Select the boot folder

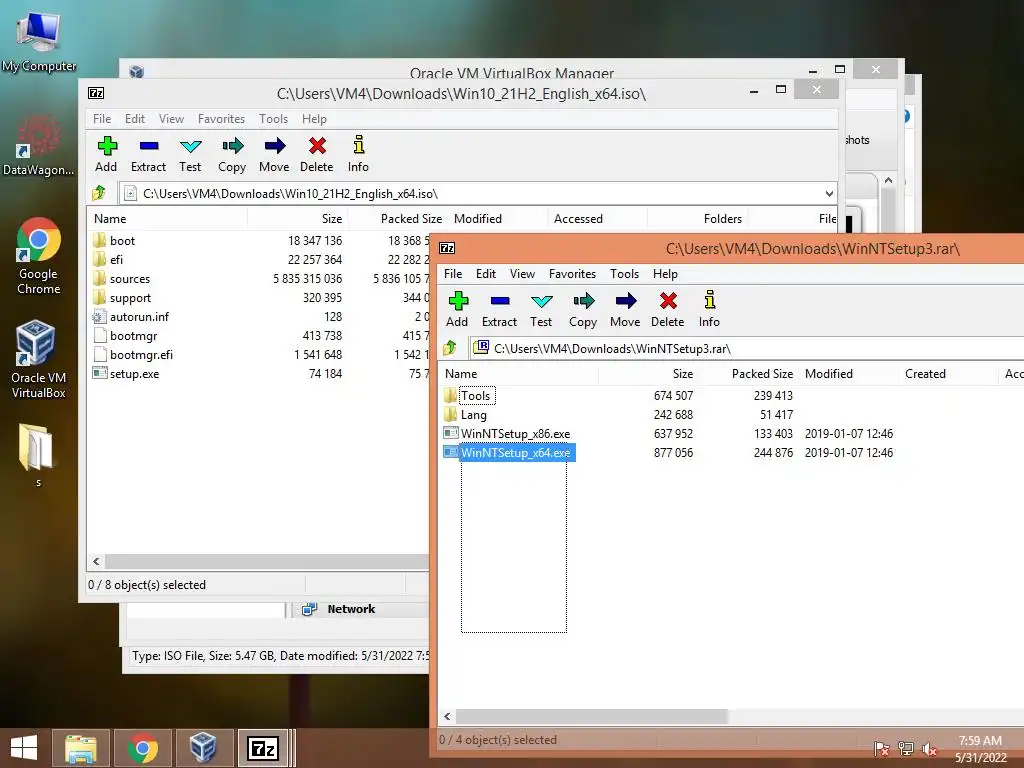pos(114,240)
